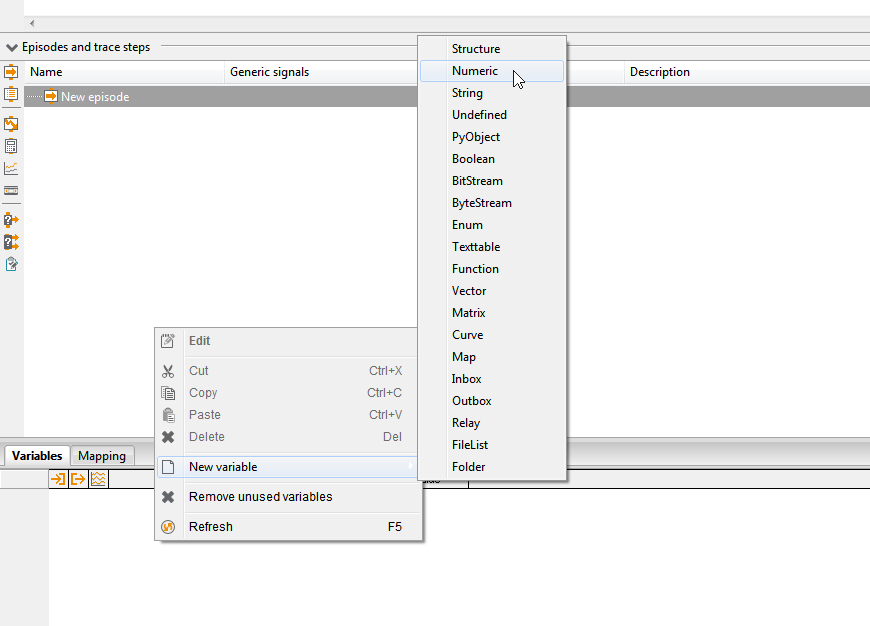The height and width of the screenshot is (626, 870).
Task: Create a new Numeric variable
Action: click(x=492, y=71)
